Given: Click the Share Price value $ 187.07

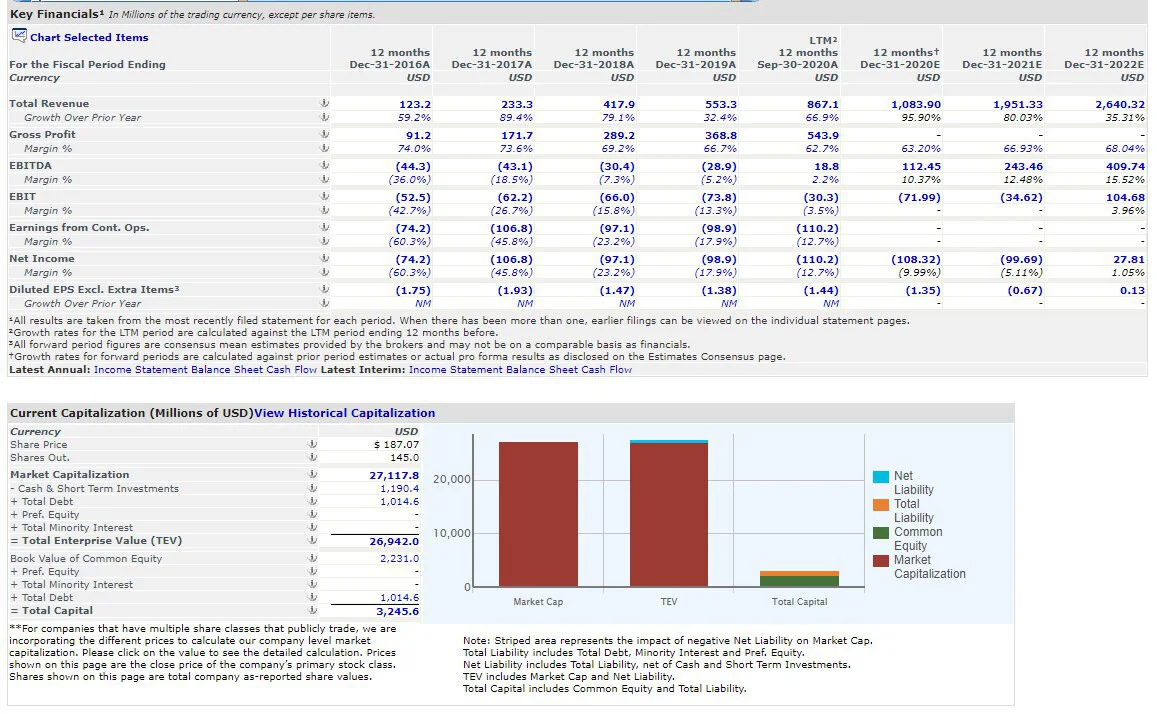Looking at the screenshot, I should coord(396,444).
